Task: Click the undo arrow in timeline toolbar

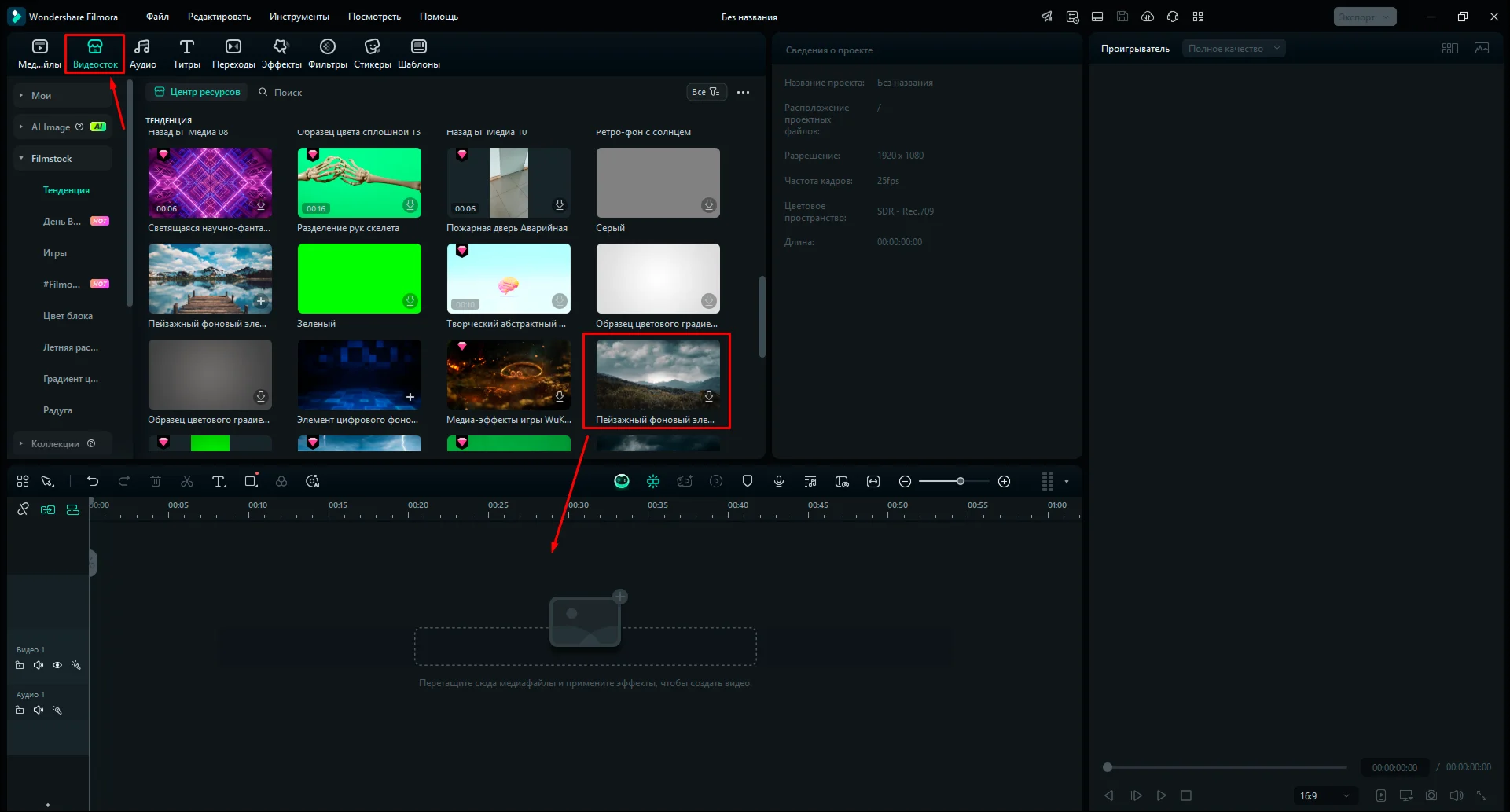Action: tap(93, 481)
